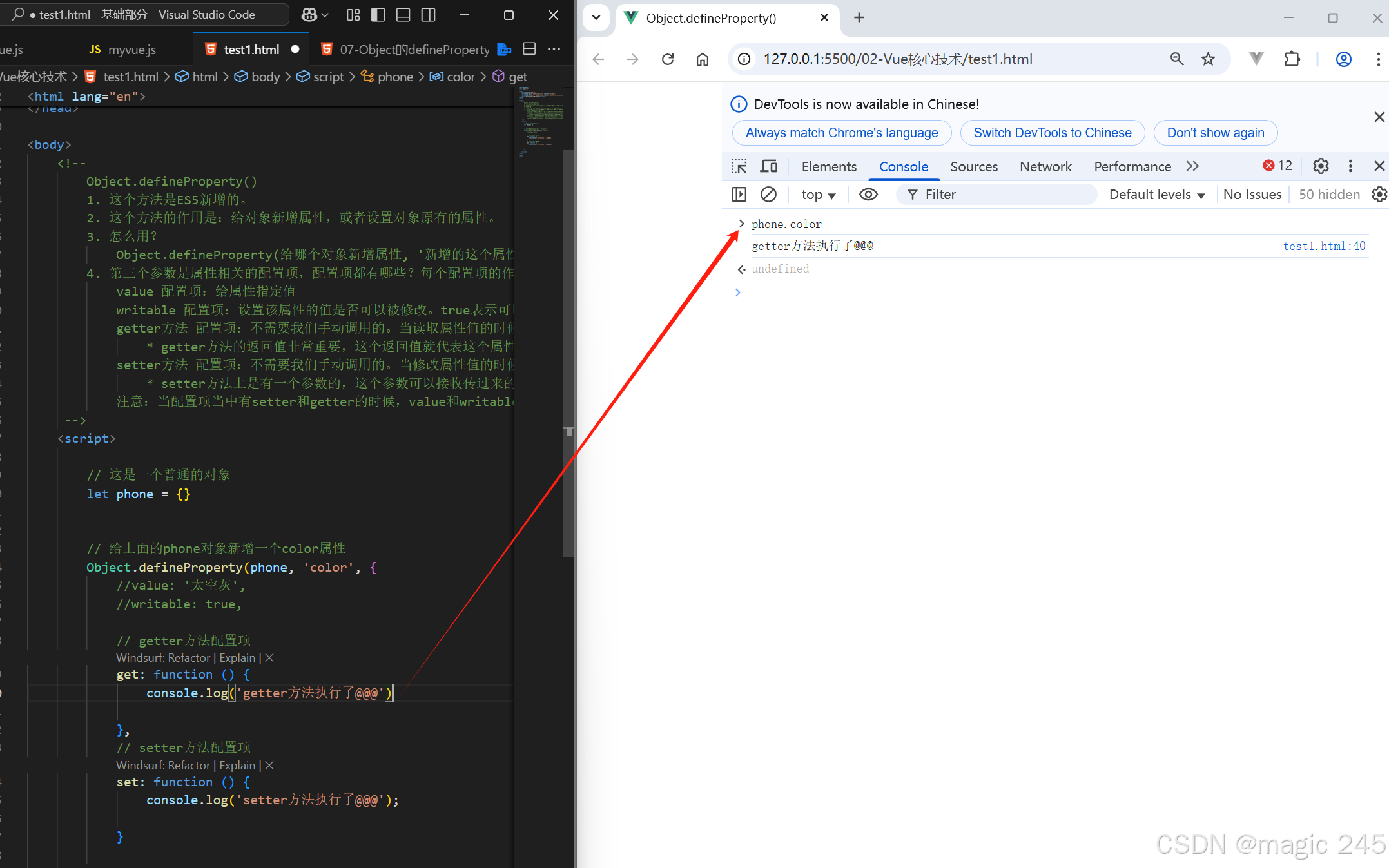Viewport: 1389px width, 868px height.
Task: Open the myvue.js editor tab
Action: pos(124,50)
